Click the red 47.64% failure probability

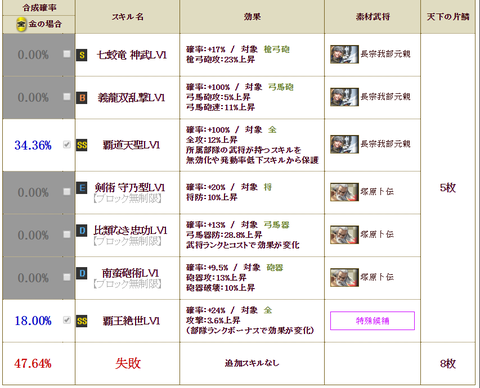pos(33,363)
